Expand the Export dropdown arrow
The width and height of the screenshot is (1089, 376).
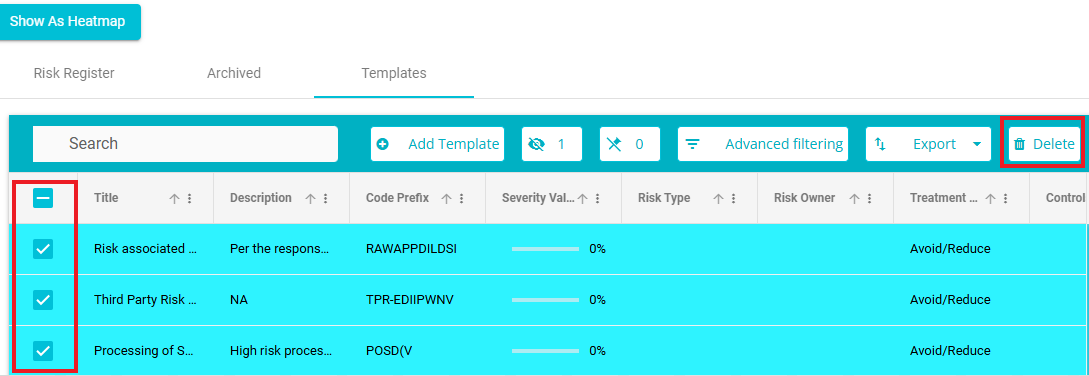(976, 144)
